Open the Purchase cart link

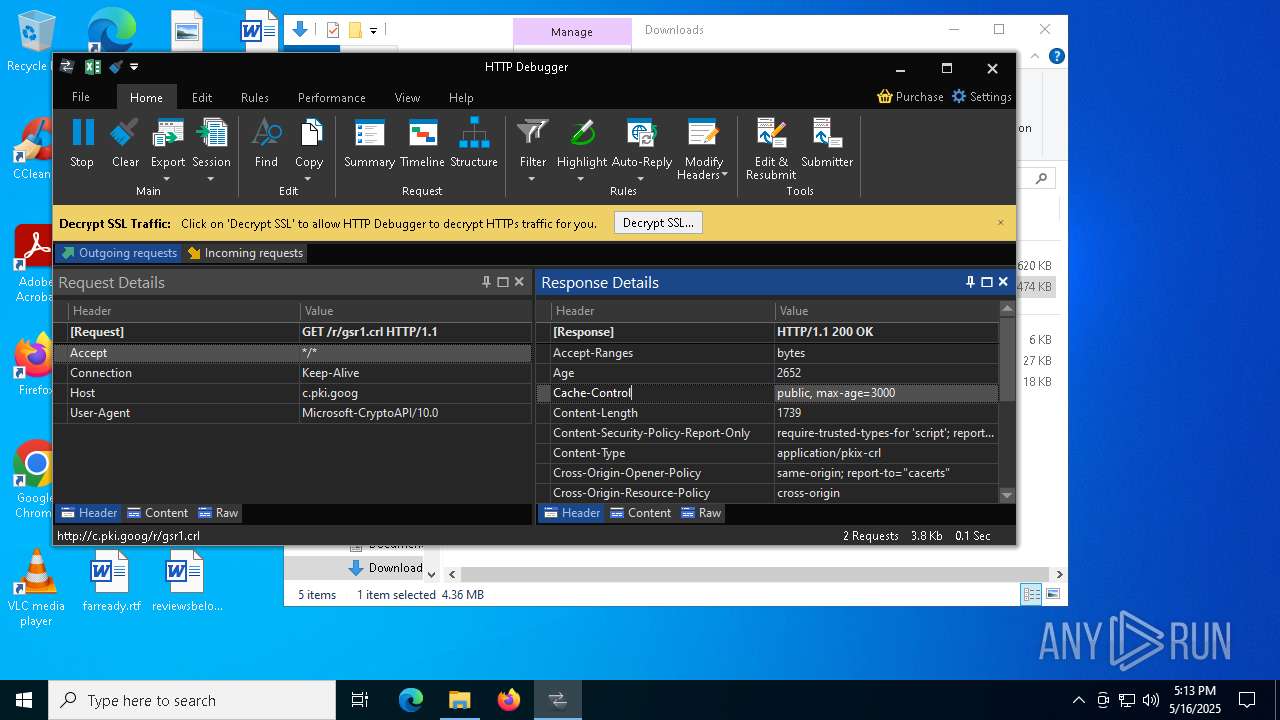(x=910, y=97)
